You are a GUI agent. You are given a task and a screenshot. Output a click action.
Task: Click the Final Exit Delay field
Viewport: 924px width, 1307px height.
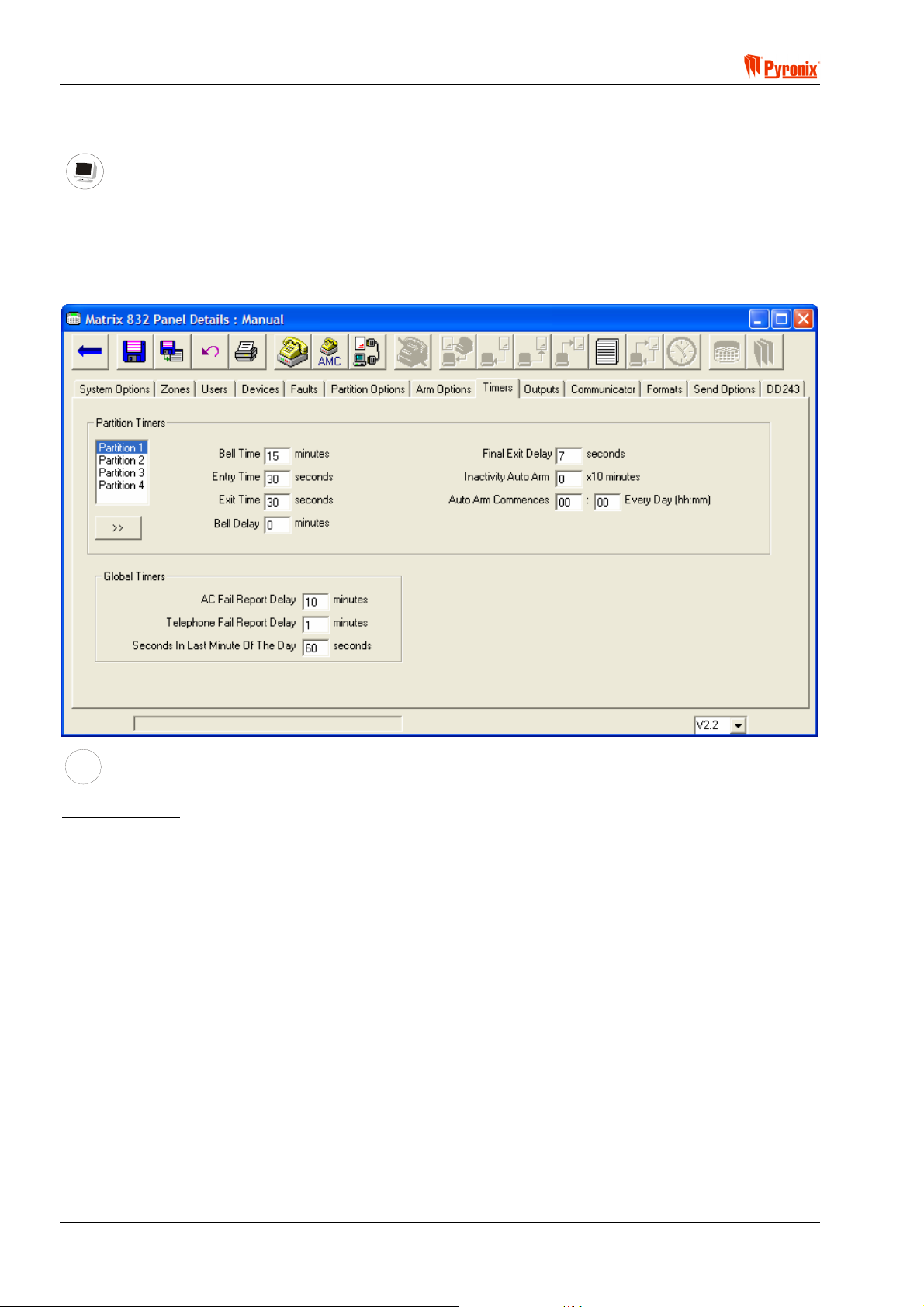tap(569, 455)
